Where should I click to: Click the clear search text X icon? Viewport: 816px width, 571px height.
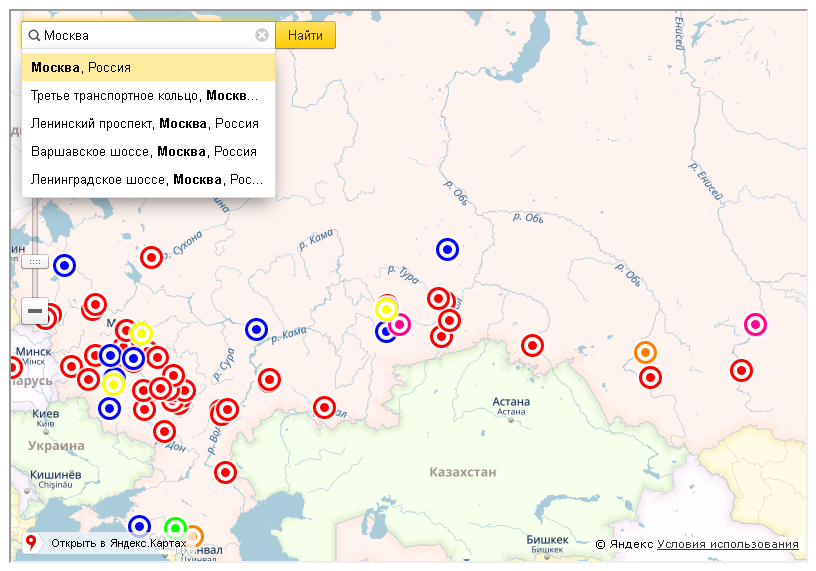[262, 35]
